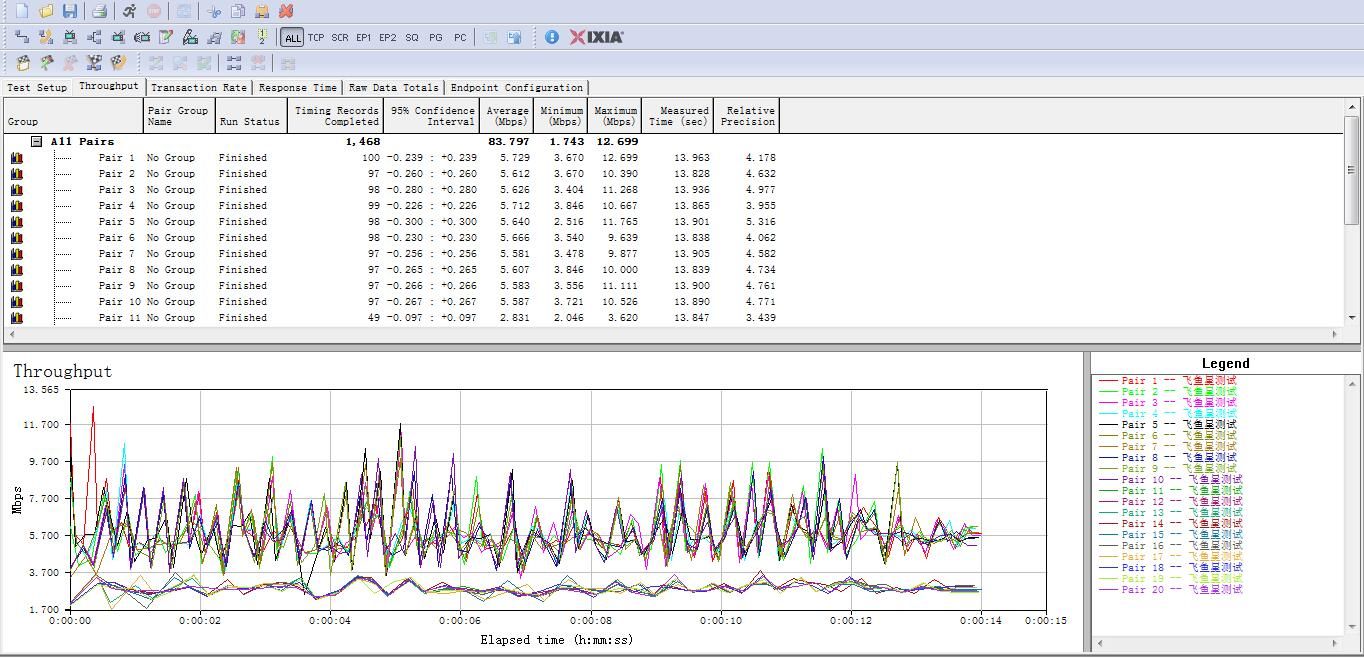The image size is (1364, 658).
Task: Click the blue info circle icon
Action: click(x=551, y=37)
